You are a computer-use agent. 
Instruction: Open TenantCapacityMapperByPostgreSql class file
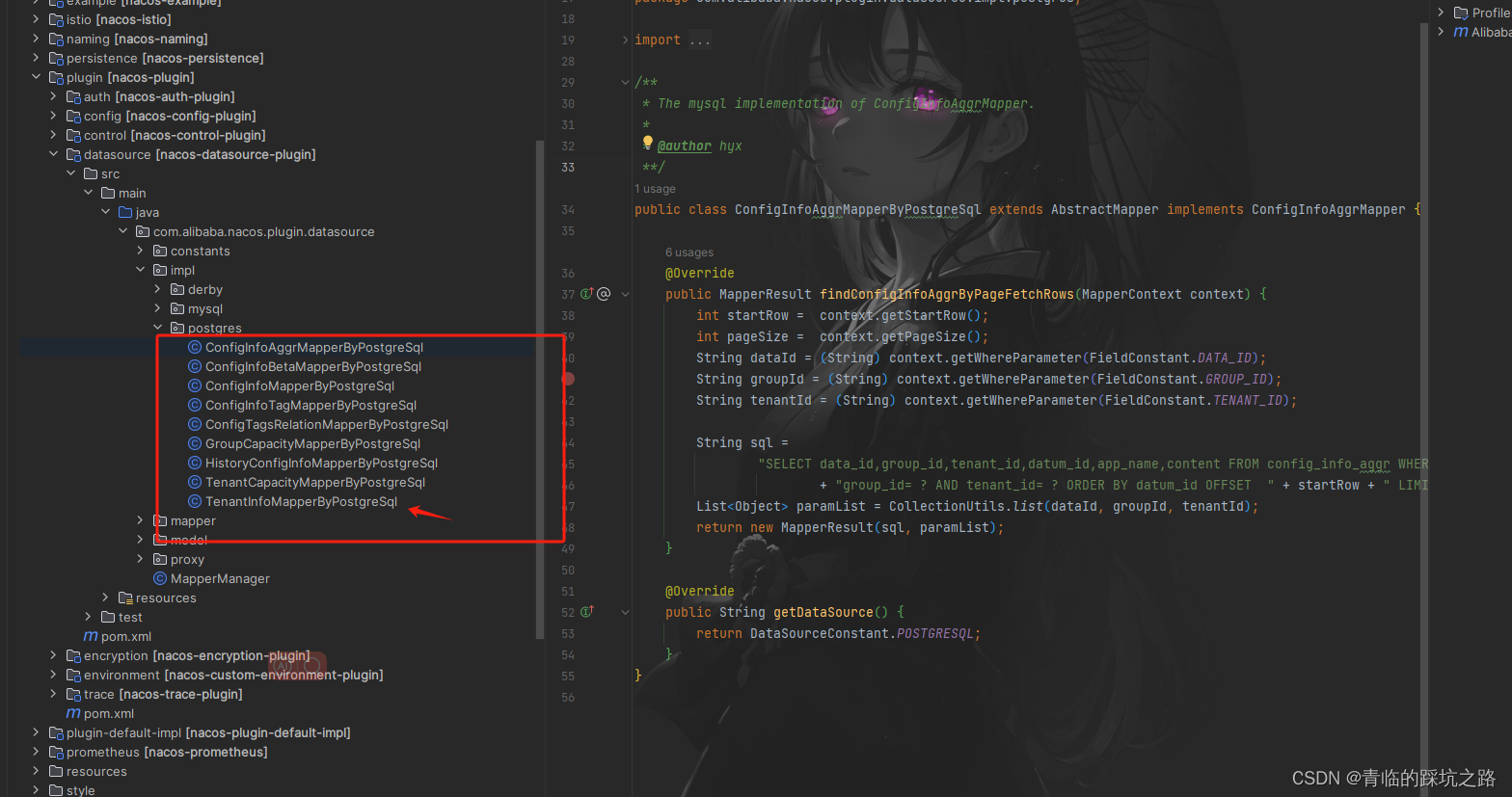click(x=315, y=482)
